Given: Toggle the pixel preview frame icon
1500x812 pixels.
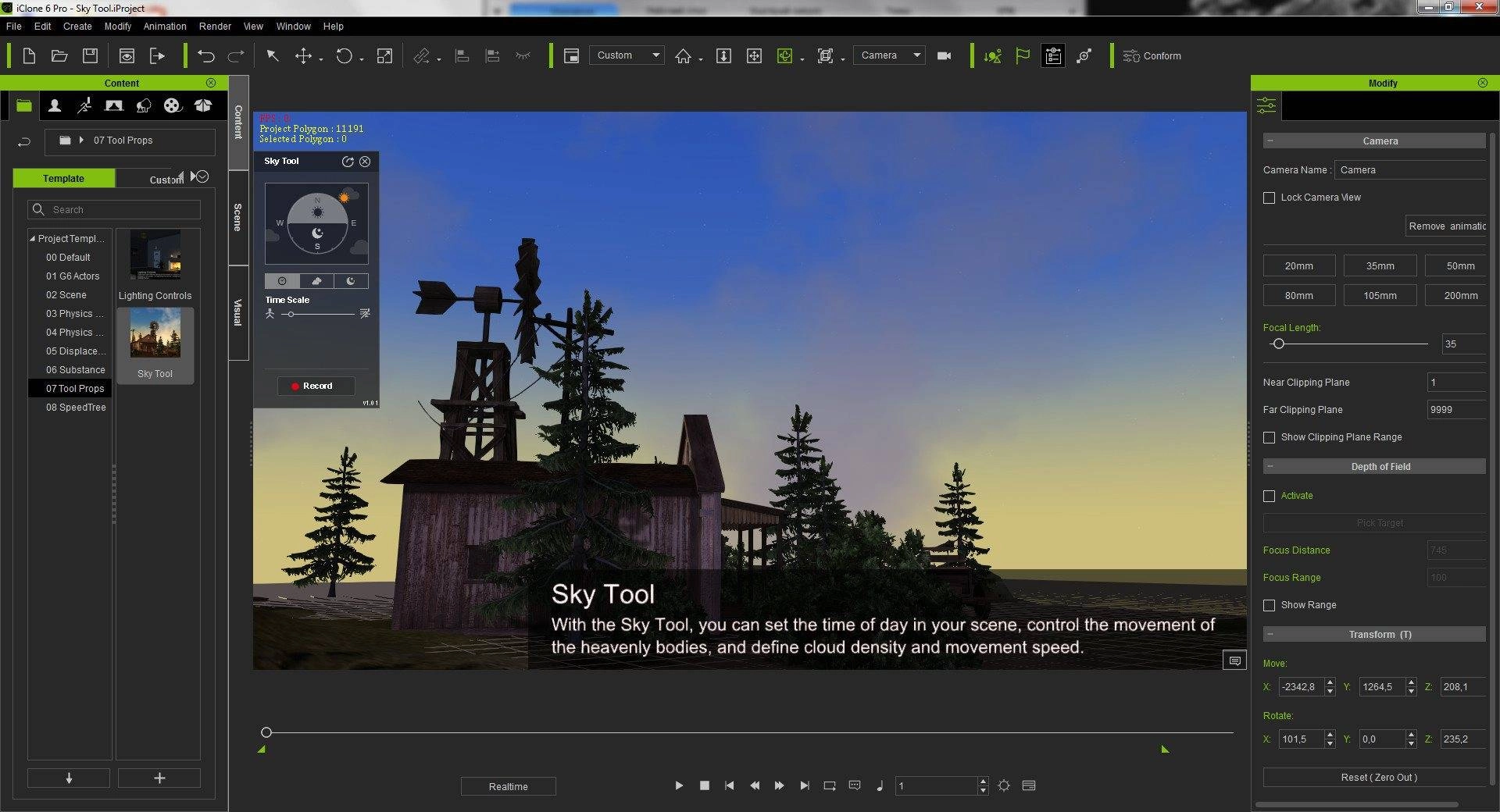Looking at the screenshot, I should point(571,56).
